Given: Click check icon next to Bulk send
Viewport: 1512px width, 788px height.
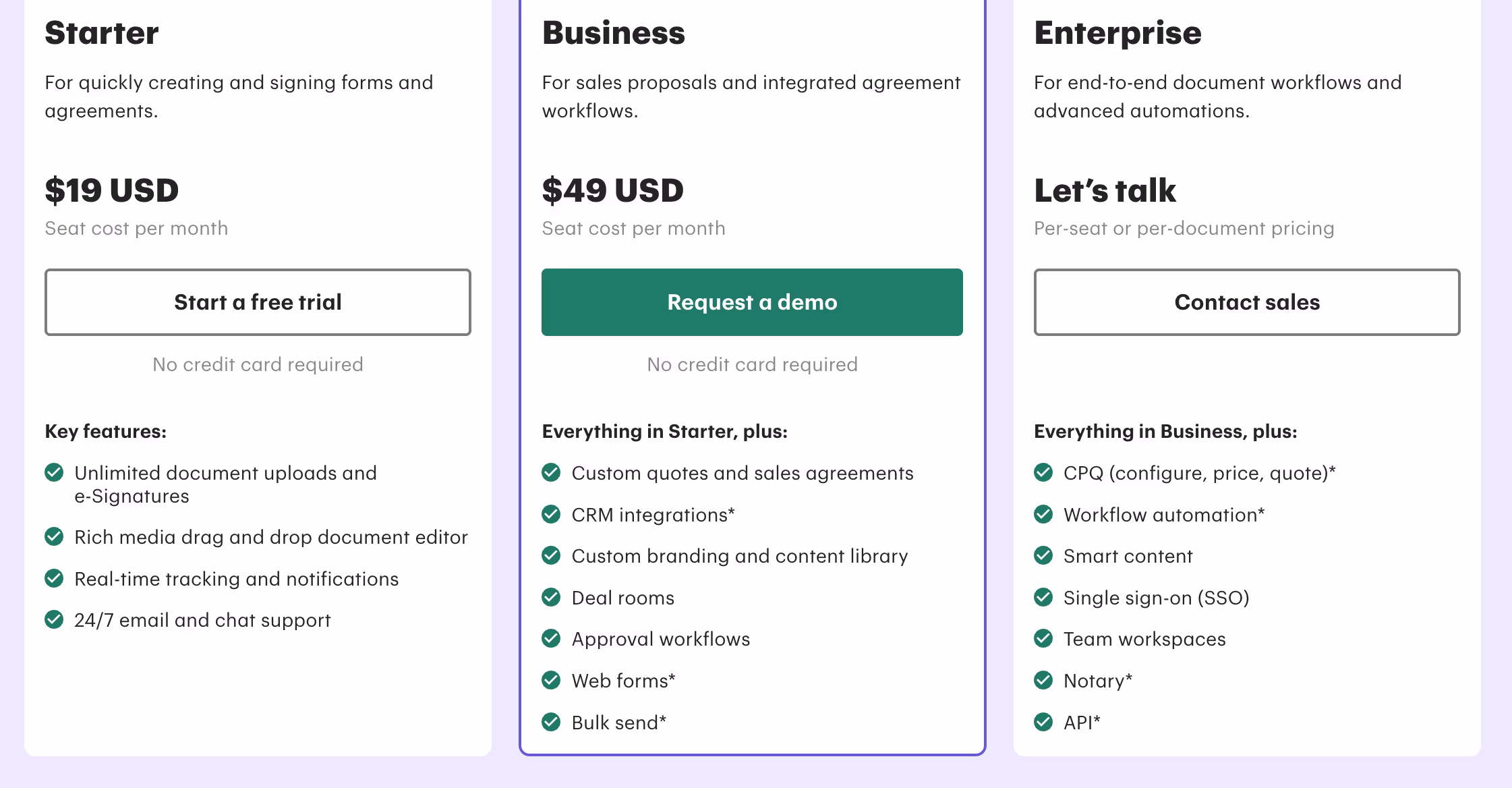Looking at the screenshot, I should [x=551, y=722].
